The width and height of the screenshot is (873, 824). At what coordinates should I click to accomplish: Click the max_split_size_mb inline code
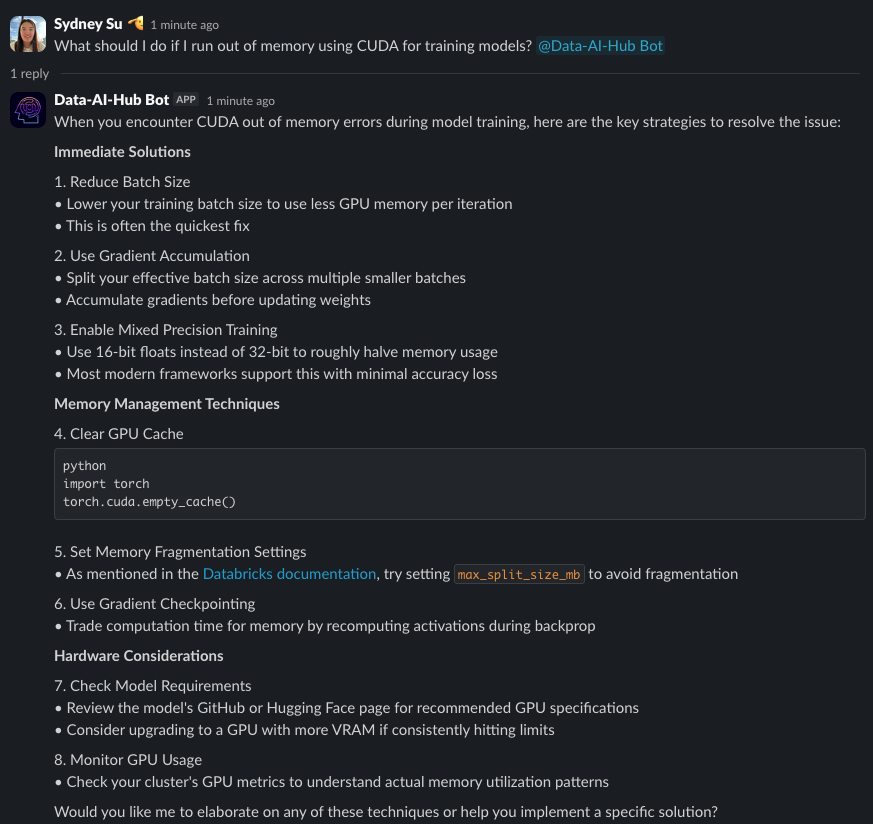519,574
